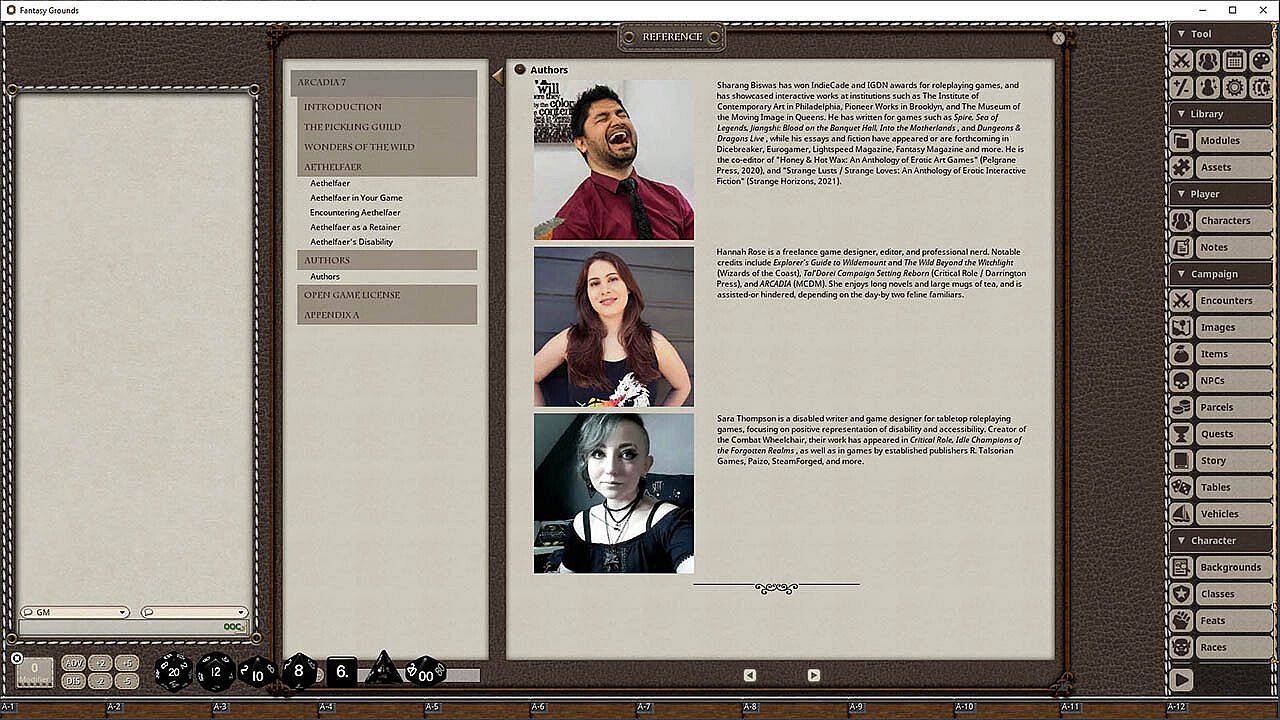The height and width of the screenshot is (720, 1280).
Task: Click the Encounters crossed-swords icon
Action: (x=1181, y=301)
